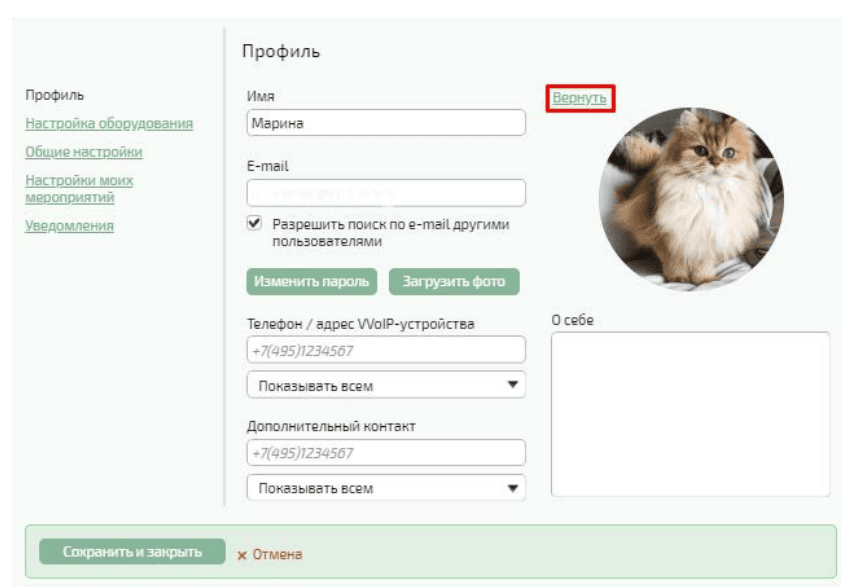Click the Дополнительный контакт number field
Viewport: 853px width, 587px height.
point(385,453)
